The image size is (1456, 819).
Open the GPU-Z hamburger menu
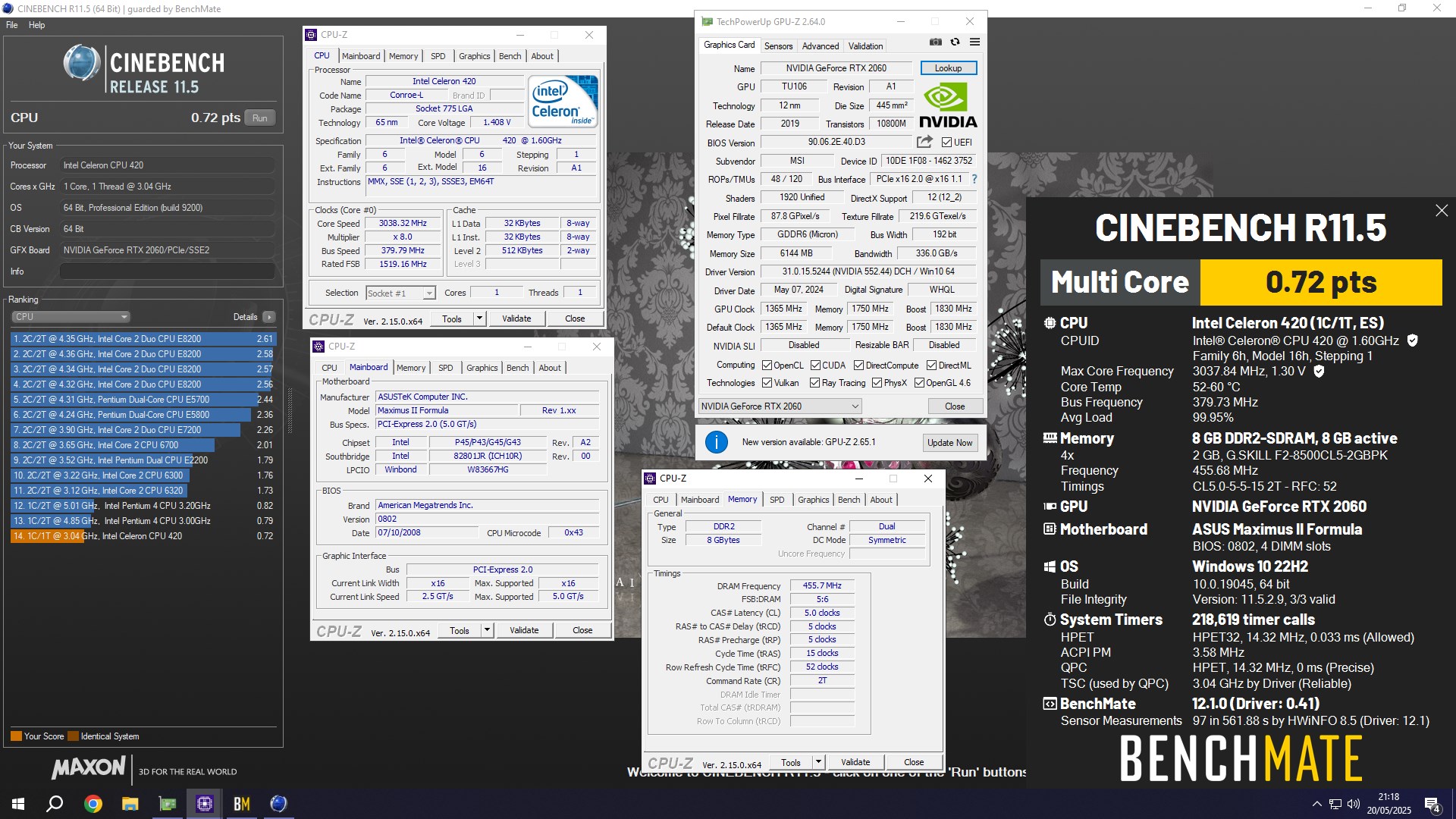975,42
